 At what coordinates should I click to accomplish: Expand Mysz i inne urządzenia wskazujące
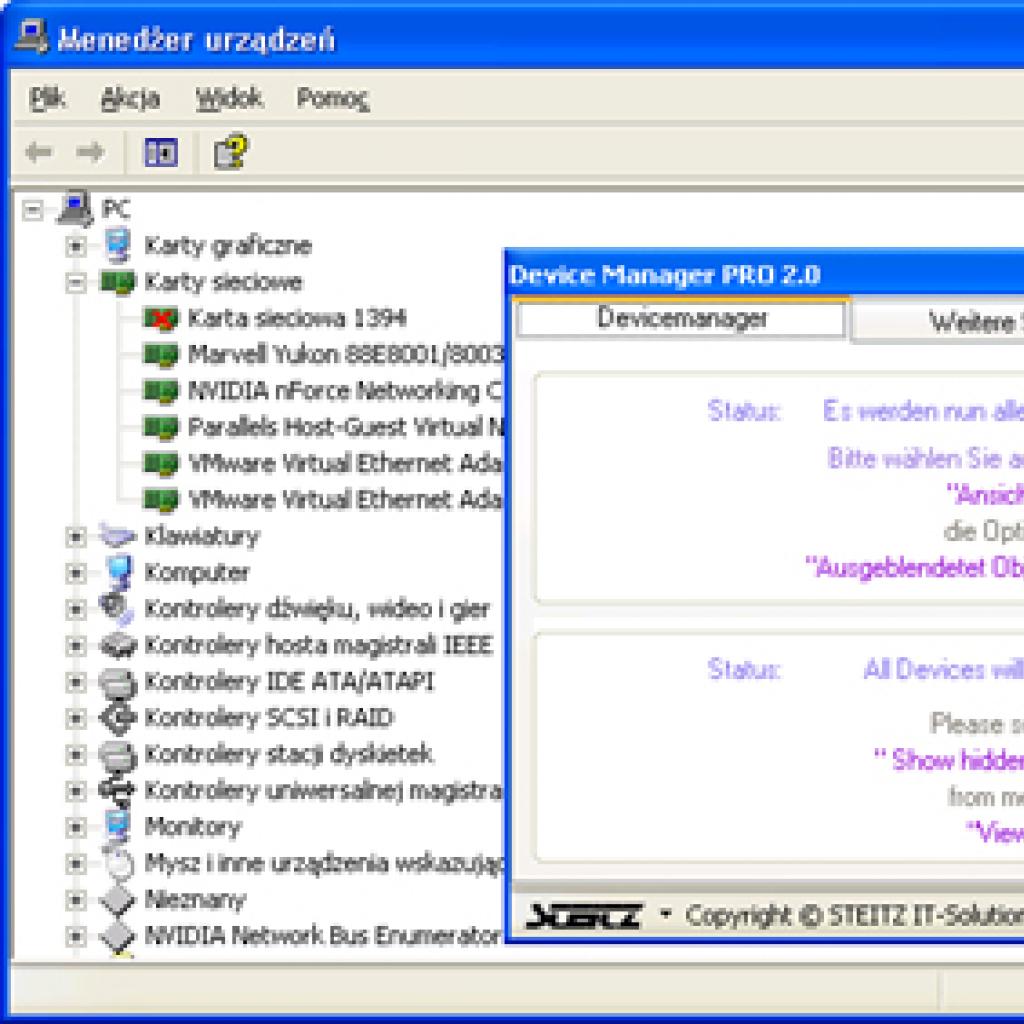click(76, 863)
